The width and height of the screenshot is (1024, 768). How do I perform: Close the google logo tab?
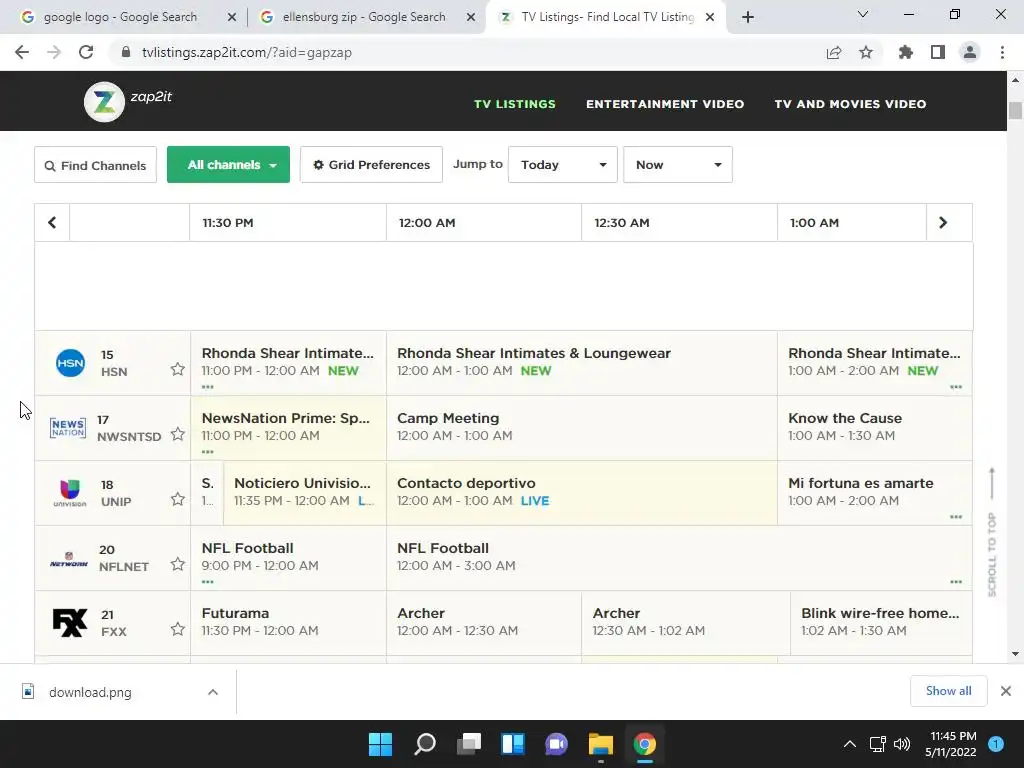point(232,18)
